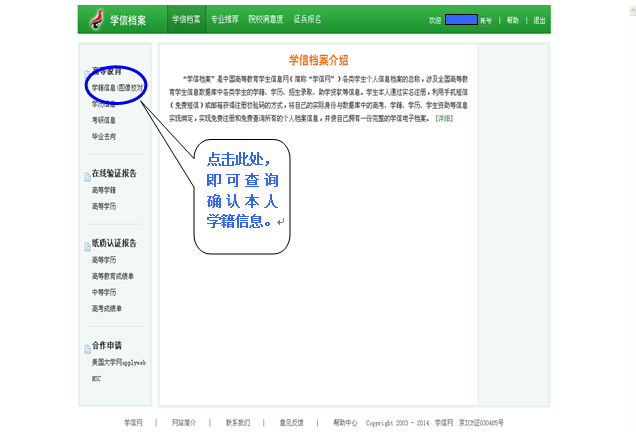This screenshot has height=445, width=636.
Task: Click 退出 to log out
Action: click(x=539, y=20)
